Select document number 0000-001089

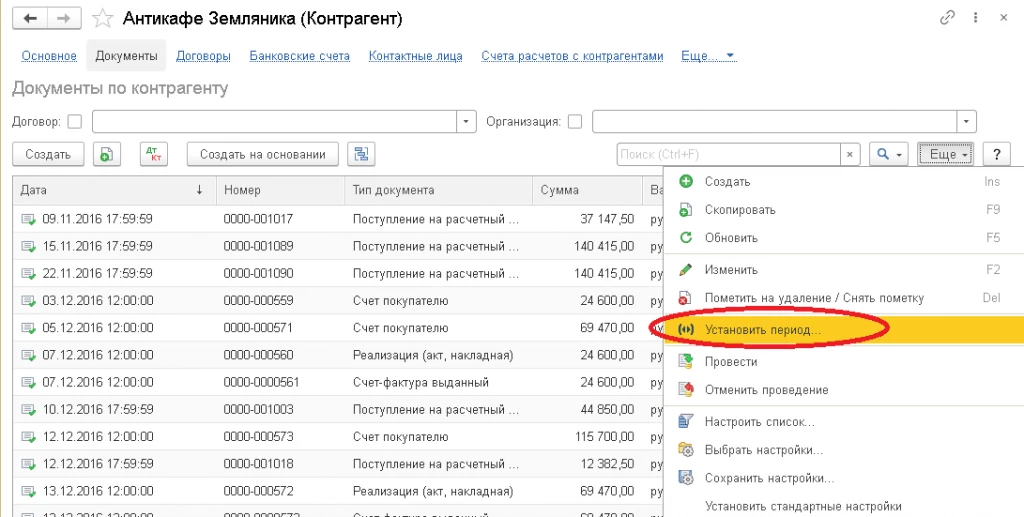click(x=259, y=247)
